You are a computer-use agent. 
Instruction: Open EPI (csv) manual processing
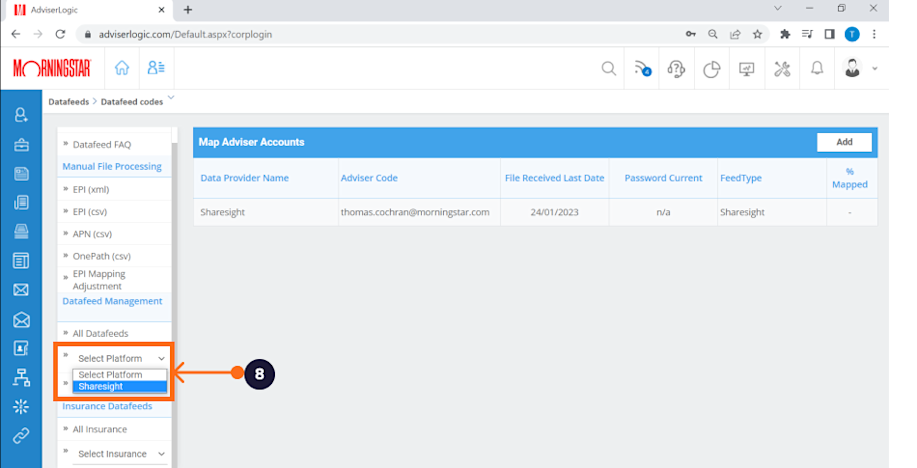(x=89, y=212)
